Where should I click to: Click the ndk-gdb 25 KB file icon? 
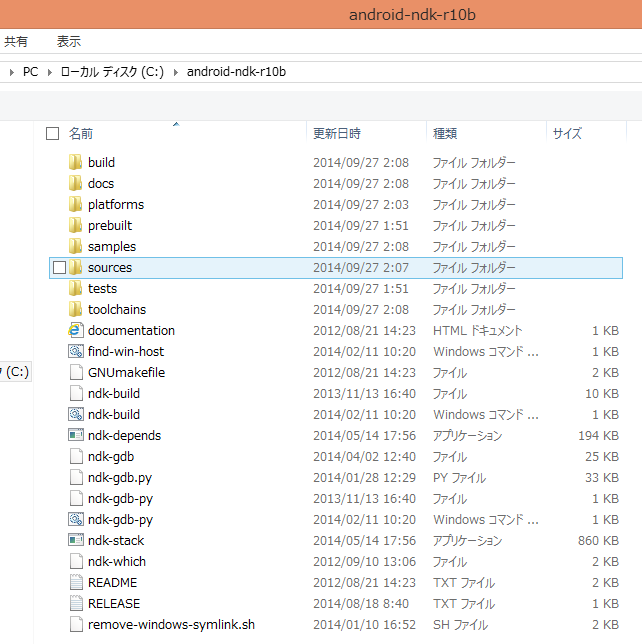coord(76,456)
